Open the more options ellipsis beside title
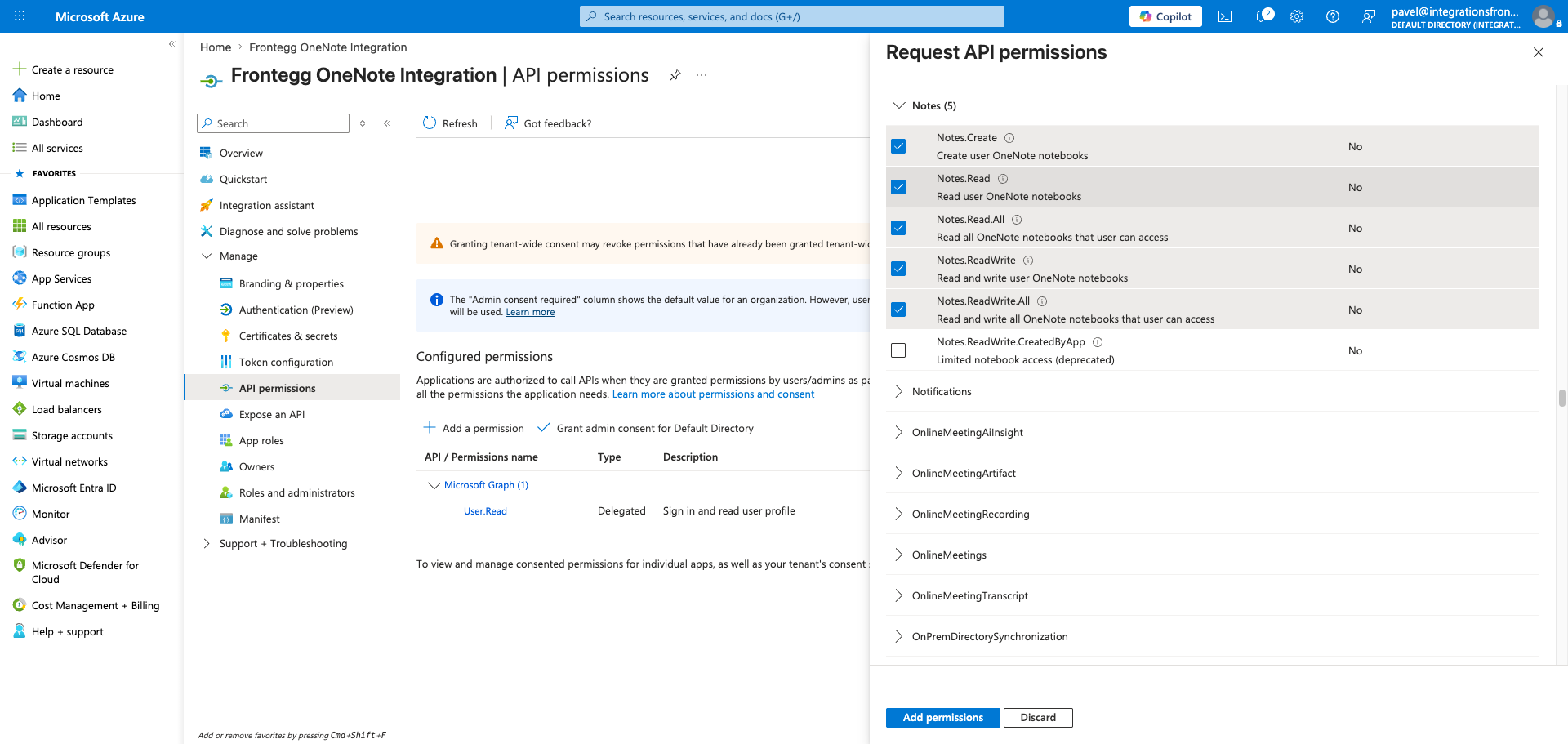1568x744 pixels. [x=702, y=75]
